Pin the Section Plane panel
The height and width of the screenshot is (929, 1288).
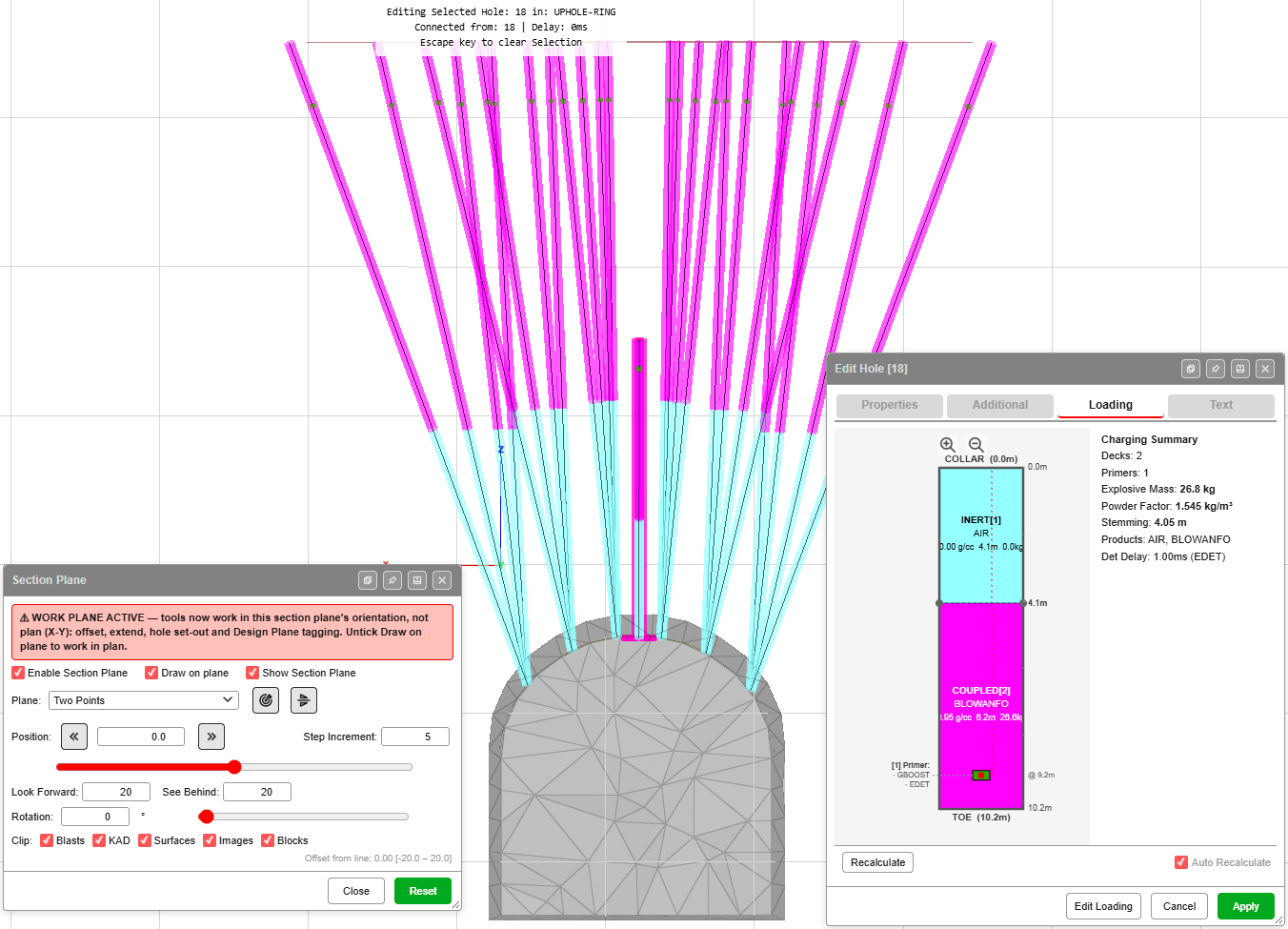click(392, 580)
